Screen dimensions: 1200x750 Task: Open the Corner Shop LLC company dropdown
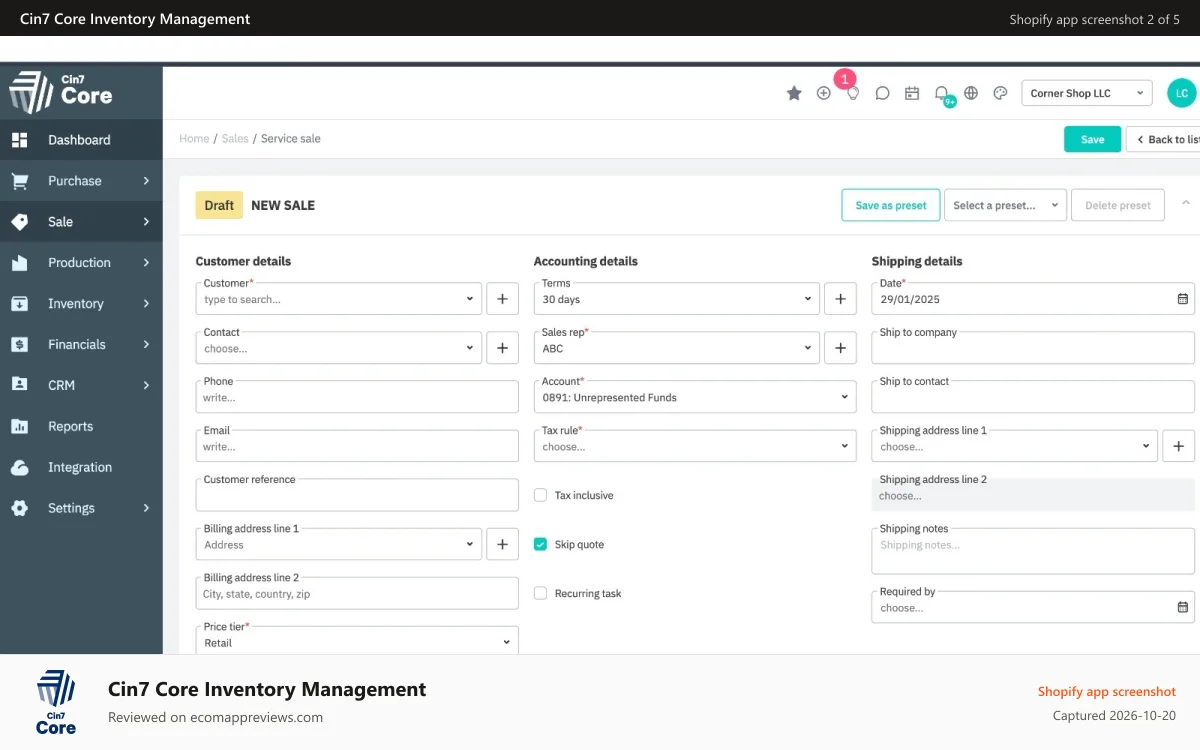1087,93
